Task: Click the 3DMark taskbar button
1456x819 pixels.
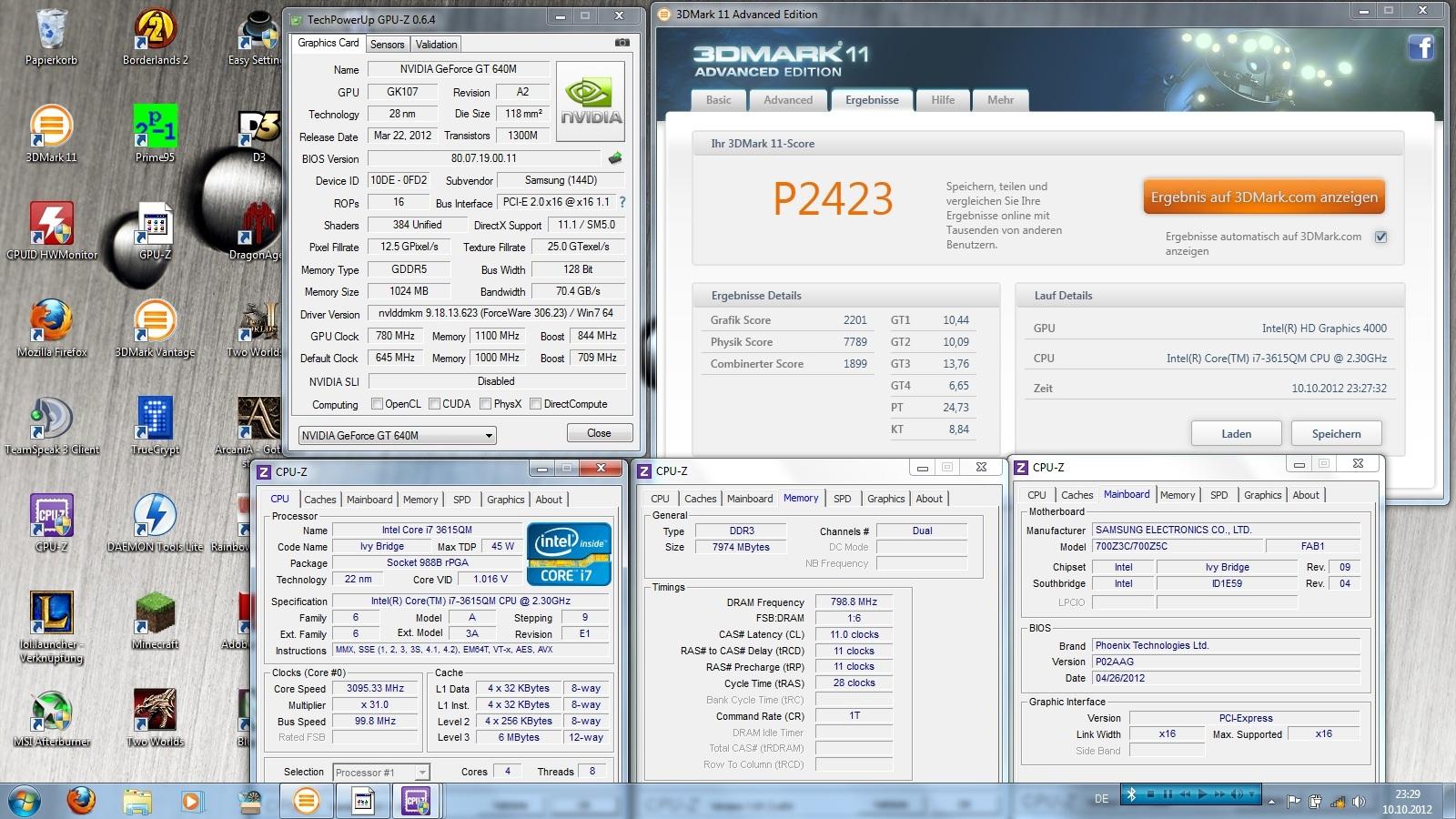Action: pyautogui.click(x=307, y=801)
